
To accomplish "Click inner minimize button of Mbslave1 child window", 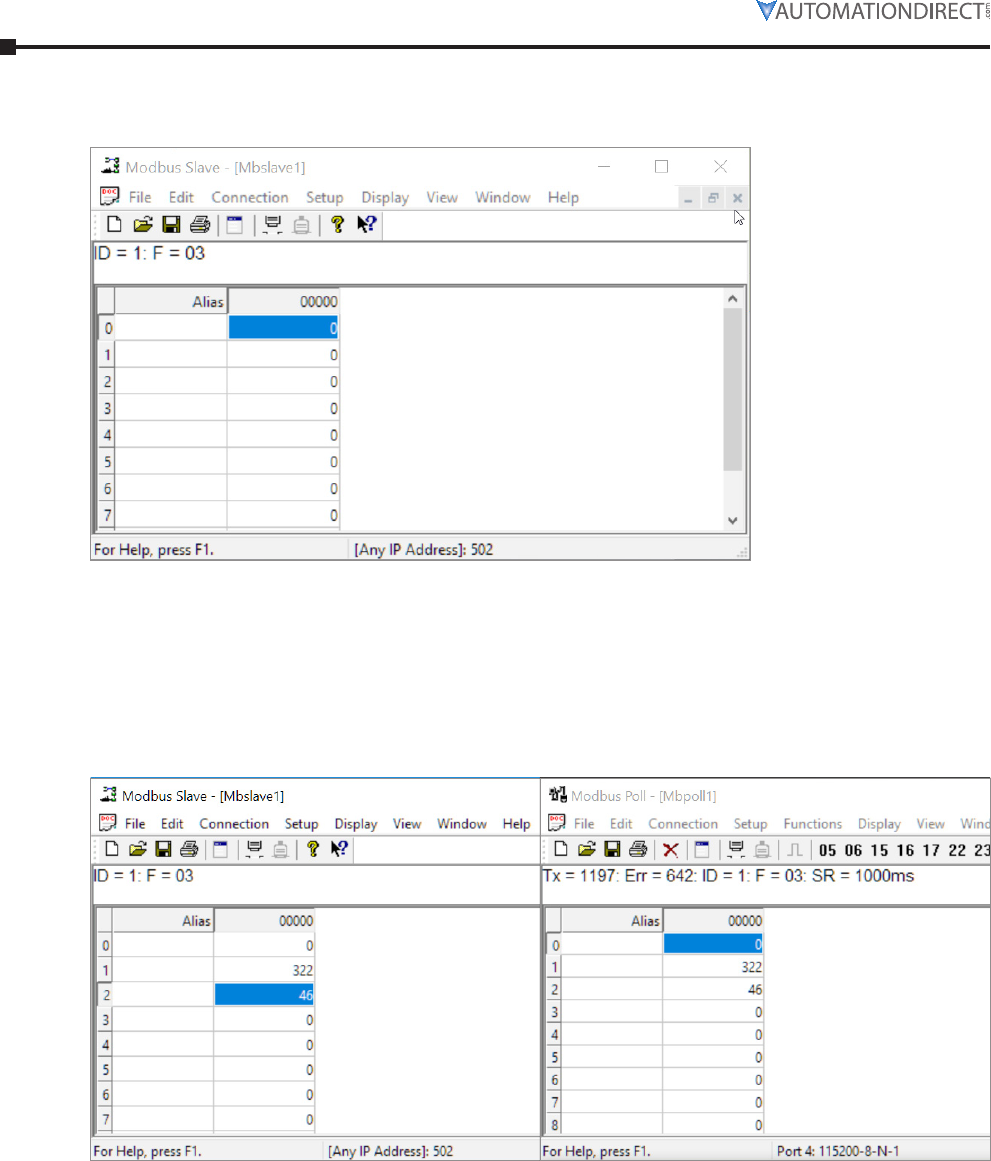I will click(x=688, y=198).
